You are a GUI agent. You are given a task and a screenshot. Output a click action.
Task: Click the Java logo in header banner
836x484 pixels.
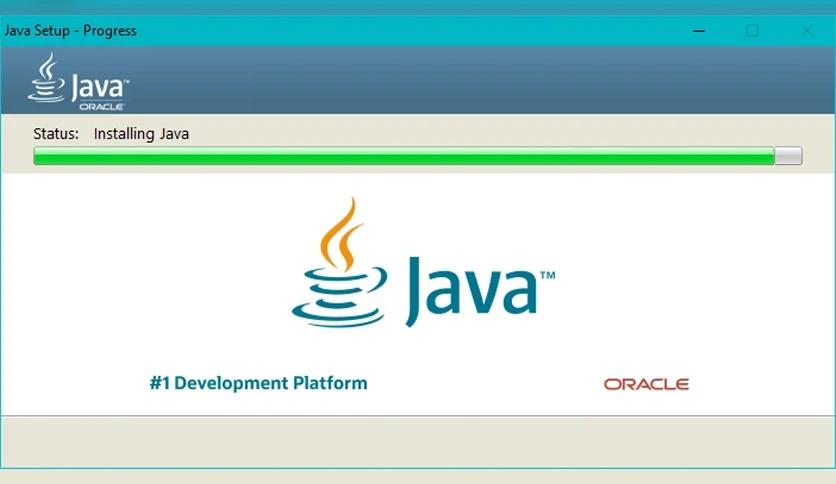pos(78,81)
